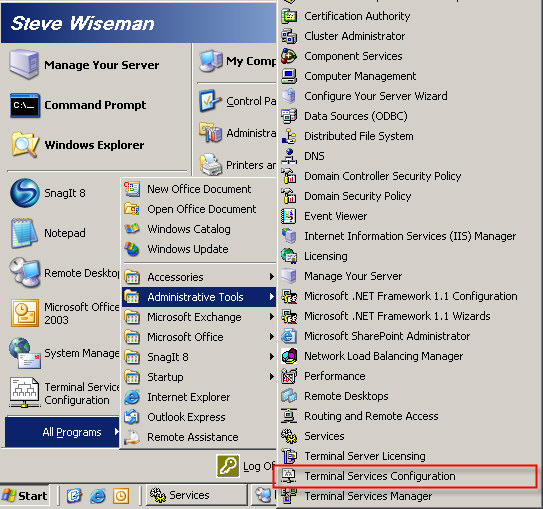Select Outlook Express in programs menu
Image resolution: width=543 pixels, height=509 pixels.
[199, 417]
